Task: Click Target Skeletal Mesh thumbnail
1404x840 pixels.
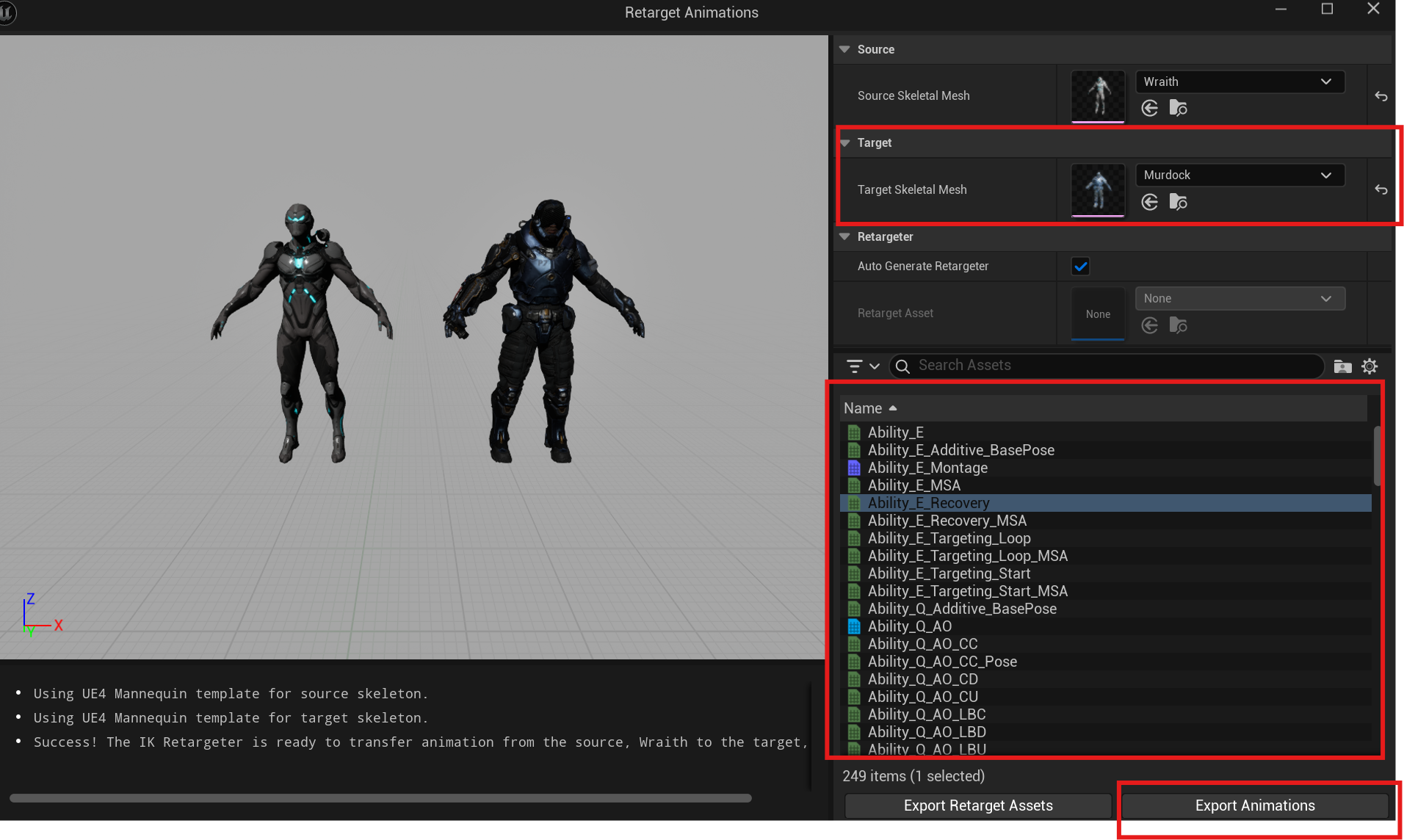Action: [x=1098, y=190]
